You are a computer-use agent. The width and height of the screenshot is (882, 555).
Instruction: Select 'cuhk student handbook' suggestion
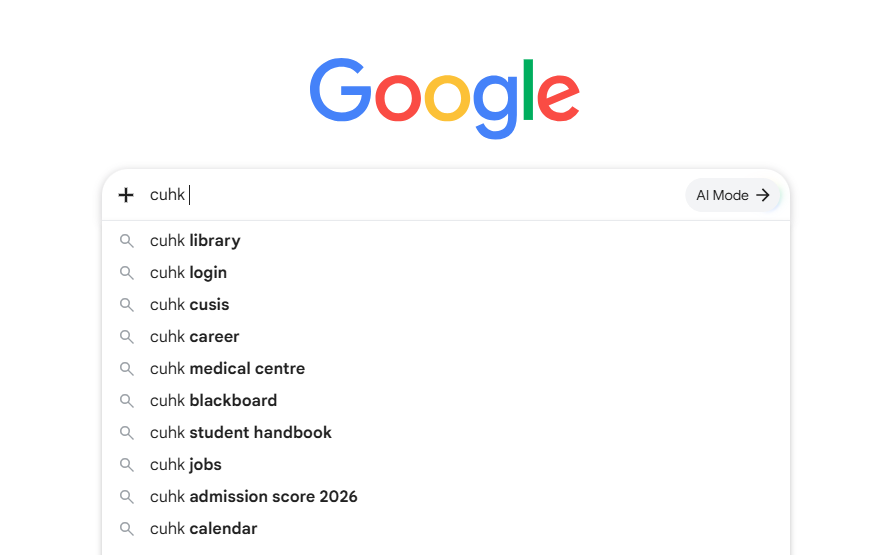[x=446, y=433]
